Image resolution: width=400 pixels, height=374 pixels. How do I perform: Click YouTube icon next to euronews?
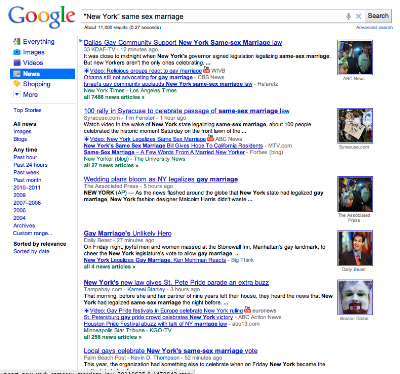click(247, 310)
